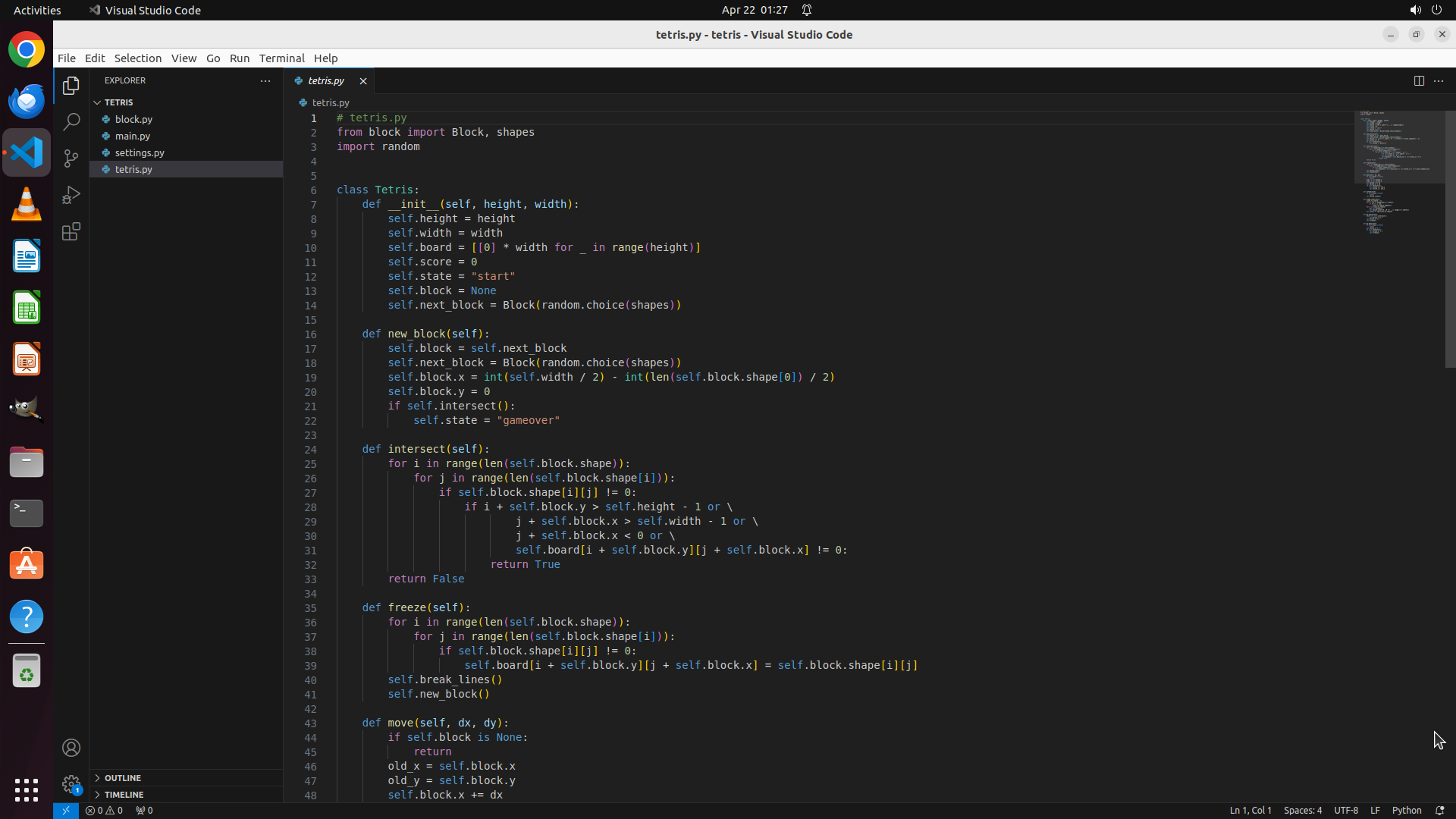
Task: Click the Python language mode button
Action: tap(1406, 810)
